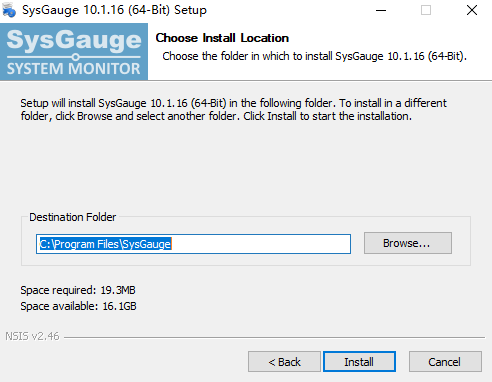
Task: Go to previous step with < Back
Action: tap(284, 362)
